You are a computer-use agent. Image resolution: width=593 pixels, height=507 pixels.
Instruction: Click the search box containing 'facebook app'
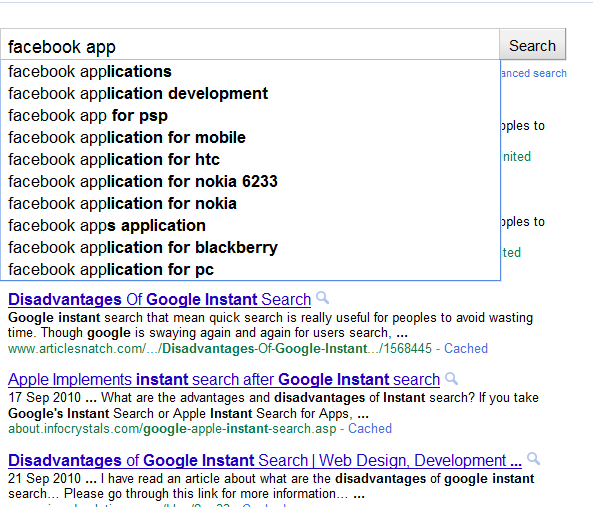250,45
